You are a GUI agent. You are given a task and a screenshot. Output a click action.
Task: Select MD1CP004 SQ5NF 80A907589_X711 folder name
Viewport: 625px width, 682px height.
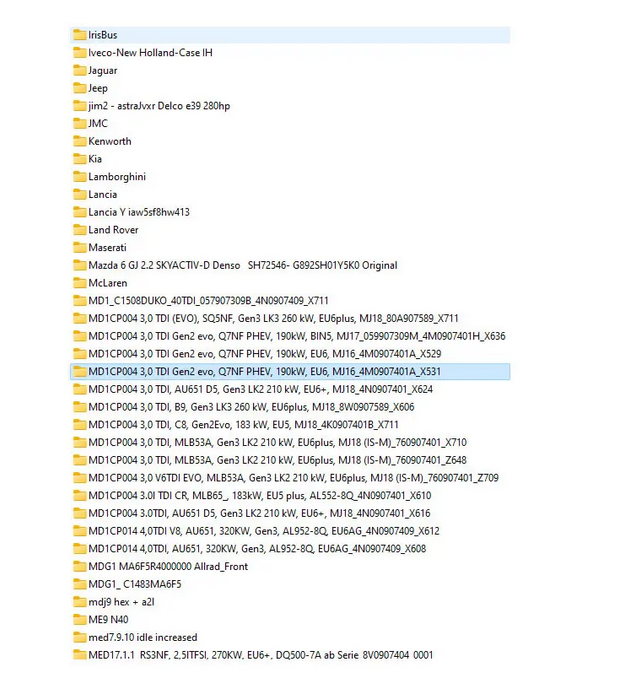click(x=274, y=319)
